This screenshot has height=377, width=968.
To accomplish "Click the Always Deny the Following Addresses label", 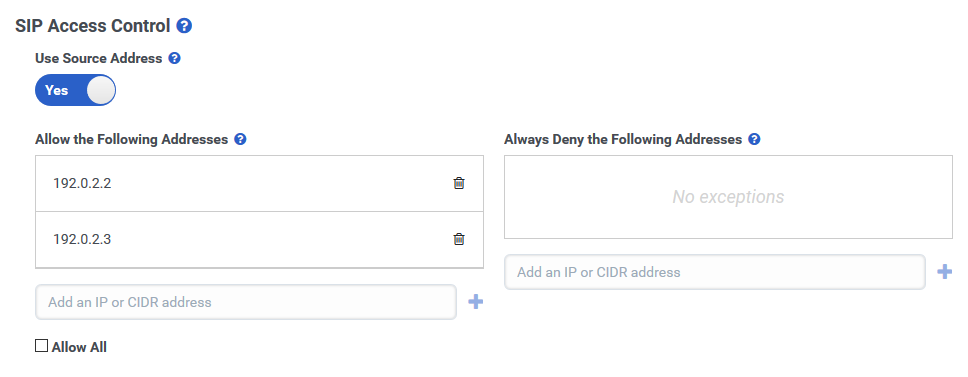I will point(623,139).
